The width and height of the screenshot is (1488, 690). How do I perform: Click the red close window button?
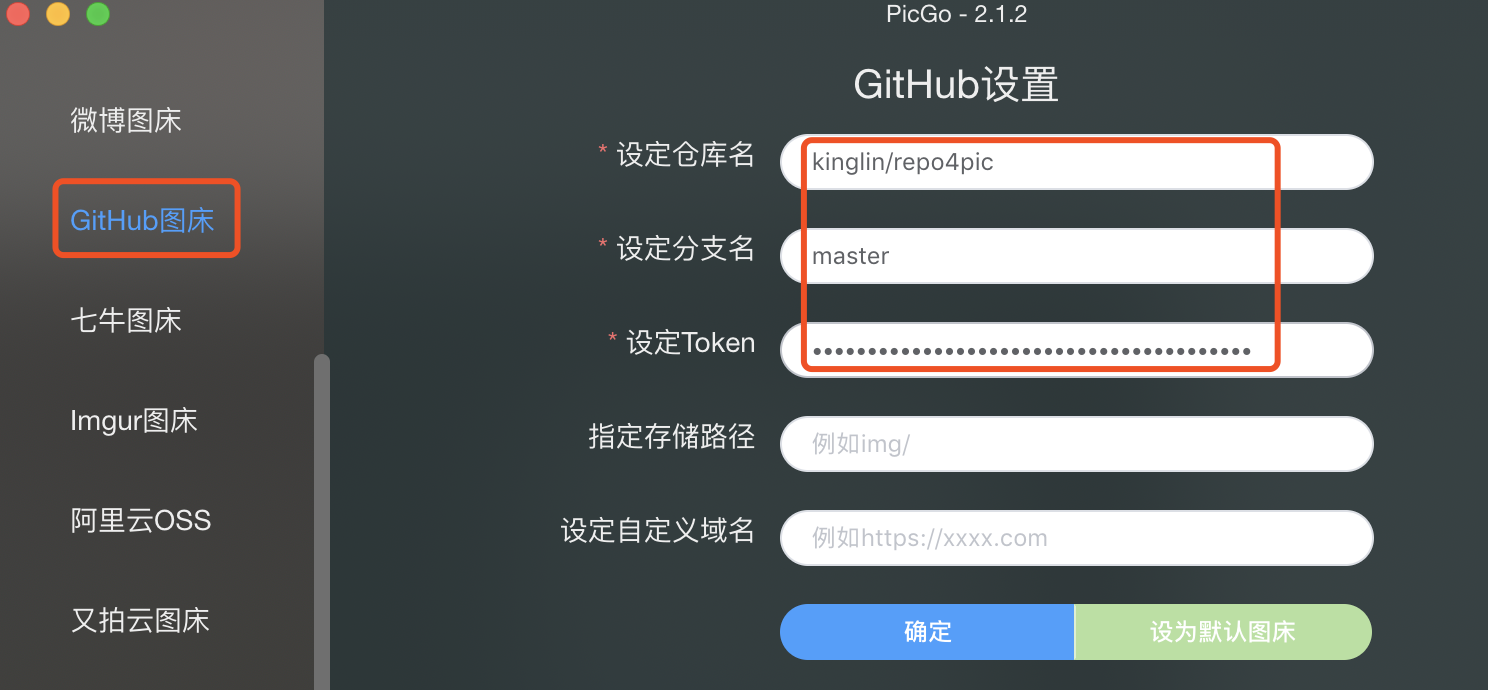pyautogui.click(x=17, y=14)
